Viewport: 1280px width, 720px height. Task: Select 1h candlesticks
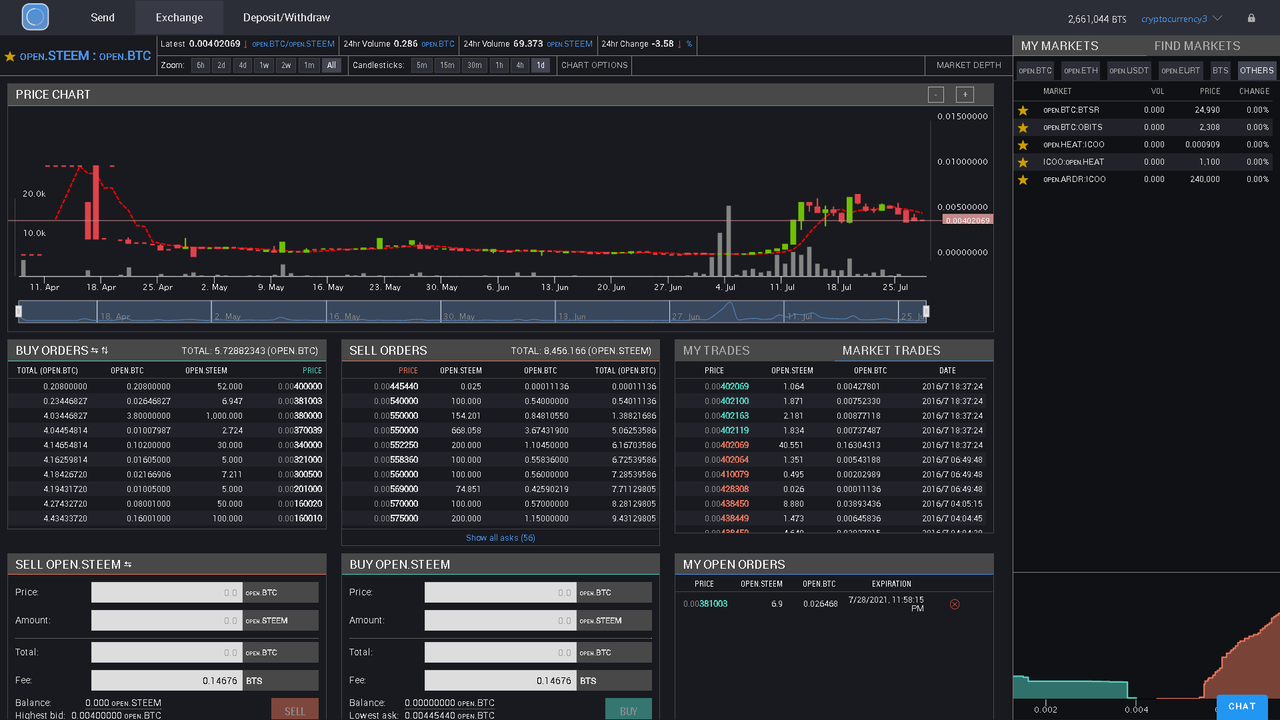tap(498, 65)
